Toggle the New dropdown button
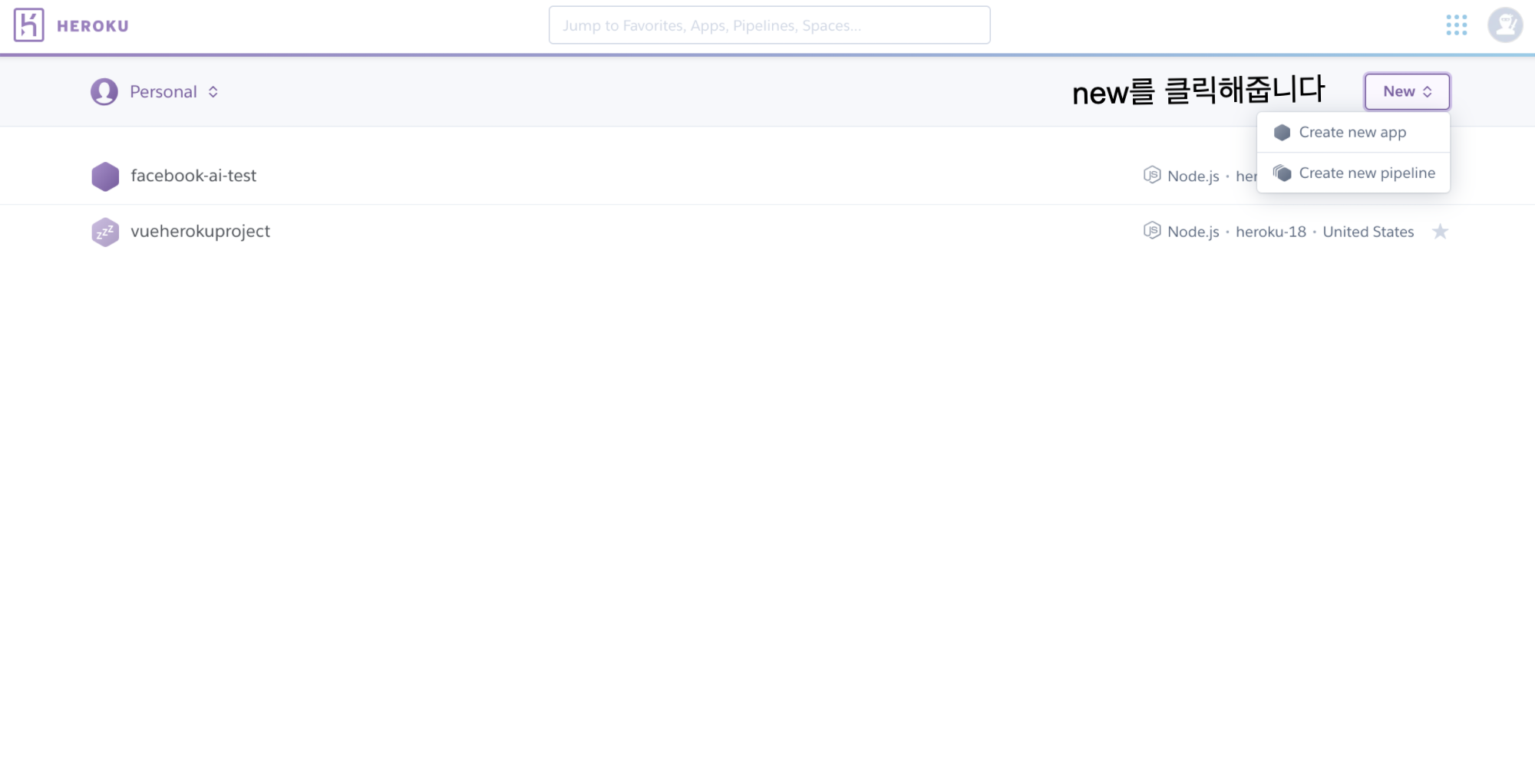The image size is (1535, 784). [1407, 91]
